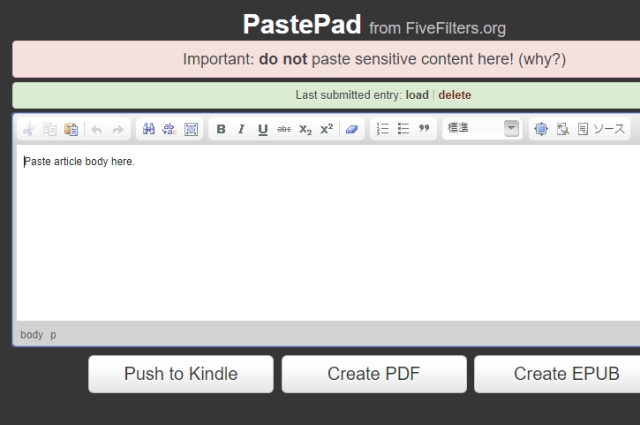Click the paste clipboard icon
The height and width of the screenshot is (425, 640).
pos(70,129)
